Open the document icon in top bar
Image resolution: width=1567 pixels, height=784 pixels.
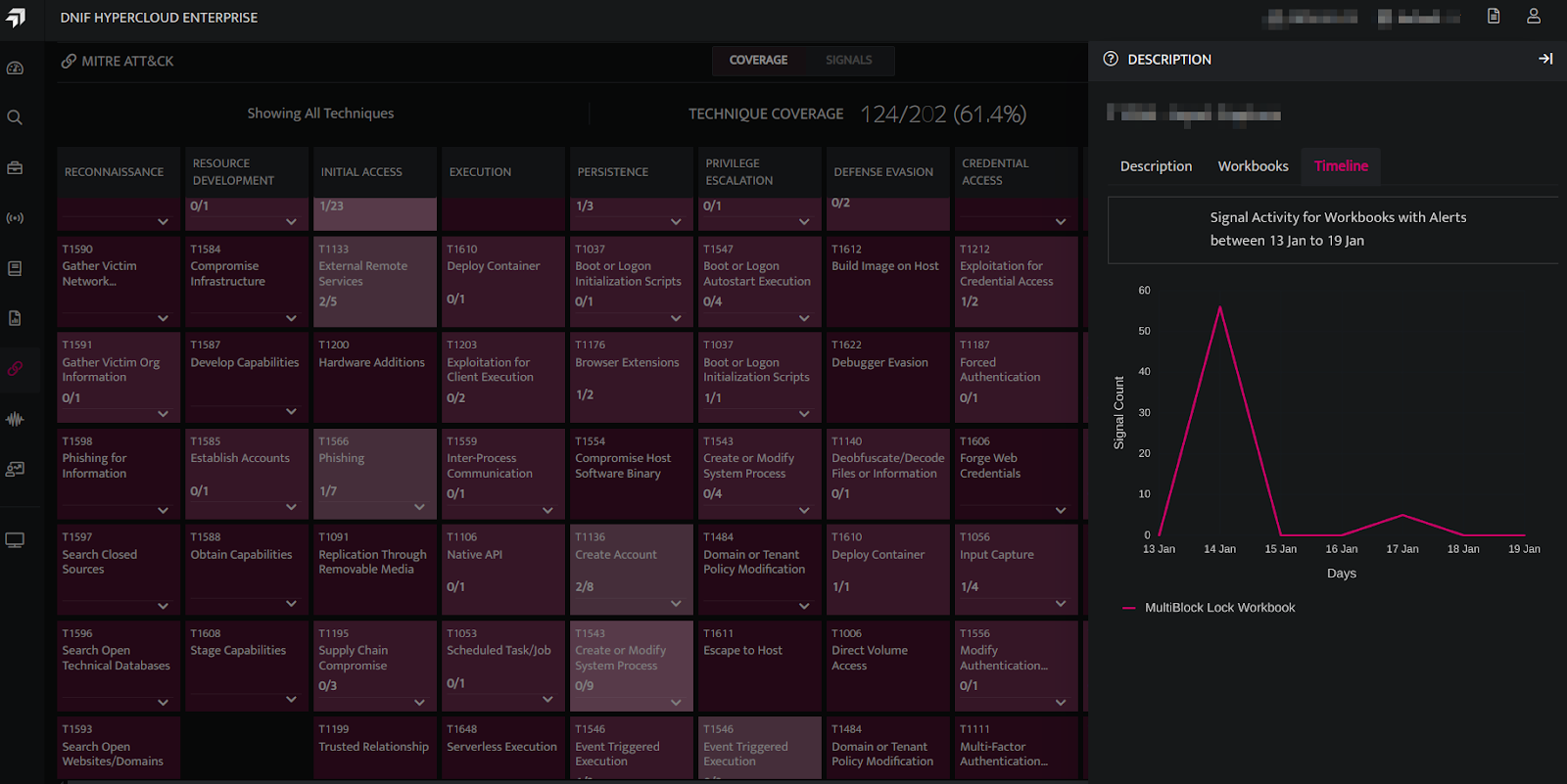(x=1494, y=17)
